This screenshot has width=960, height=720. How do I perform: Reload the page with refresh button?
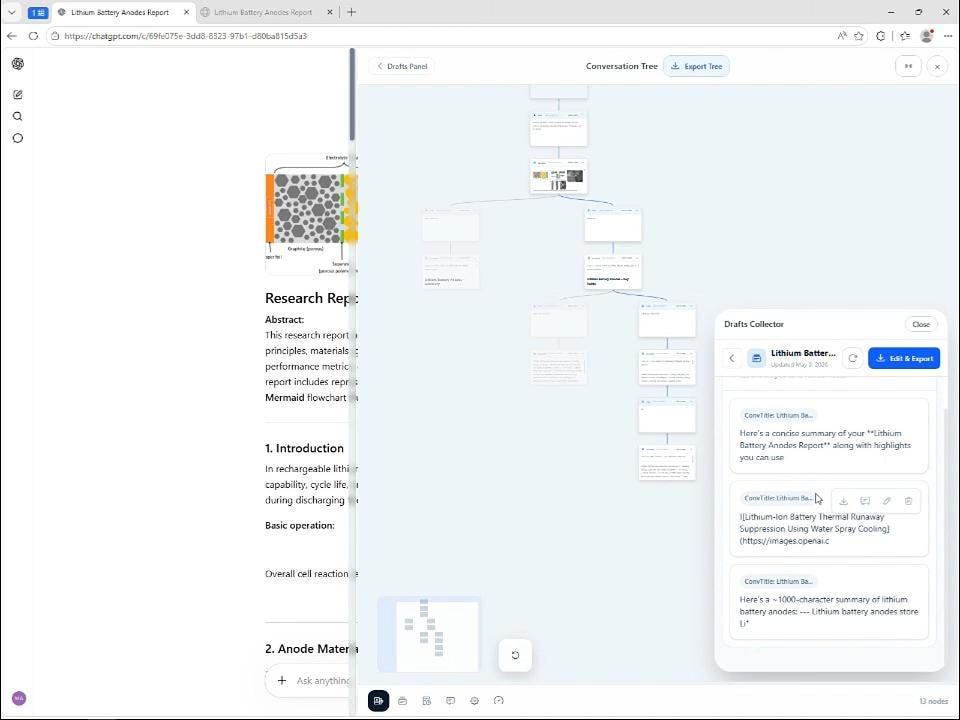[33, 36]
